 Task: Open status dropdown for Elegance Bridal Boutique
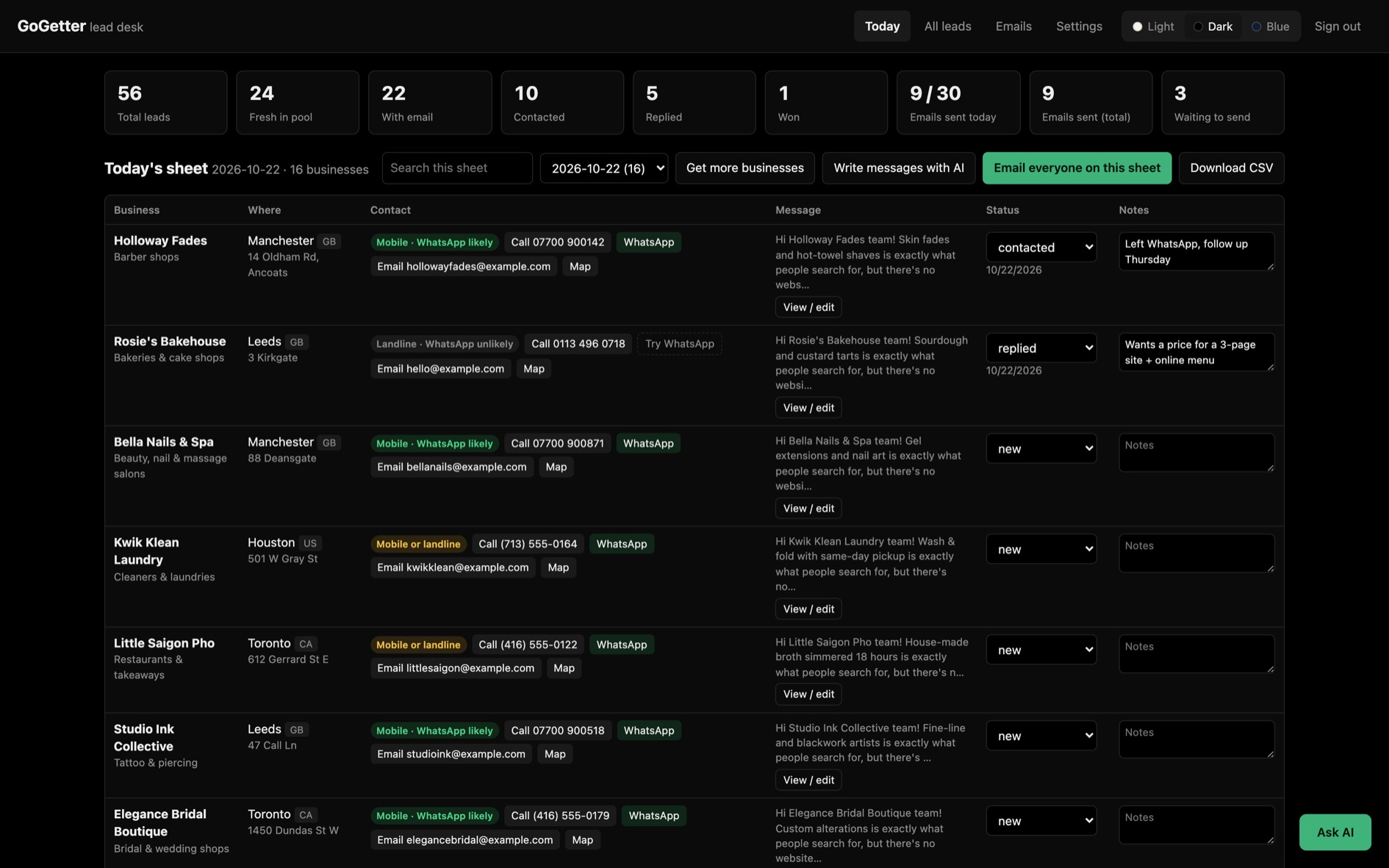click(1041, 822)
